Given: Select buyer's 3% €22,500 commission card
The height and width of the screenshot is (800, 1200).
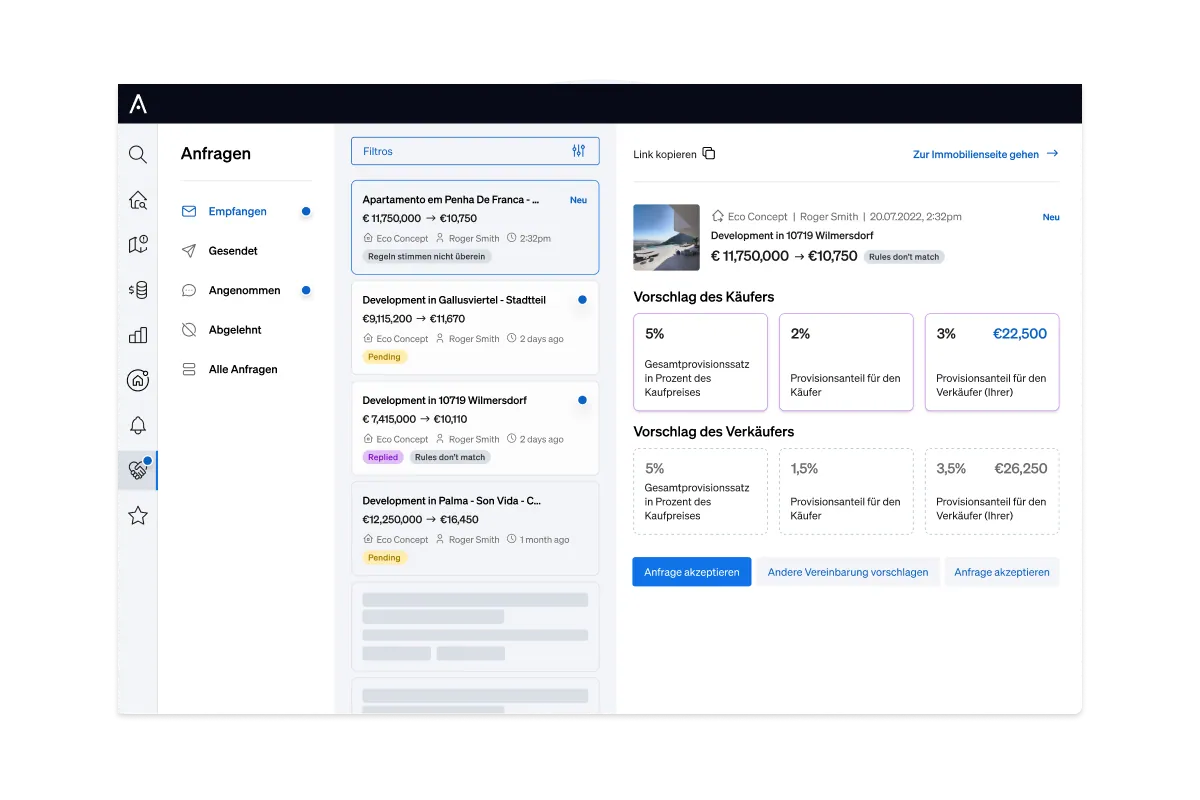Looking at the screenshot, I should 992,362.
